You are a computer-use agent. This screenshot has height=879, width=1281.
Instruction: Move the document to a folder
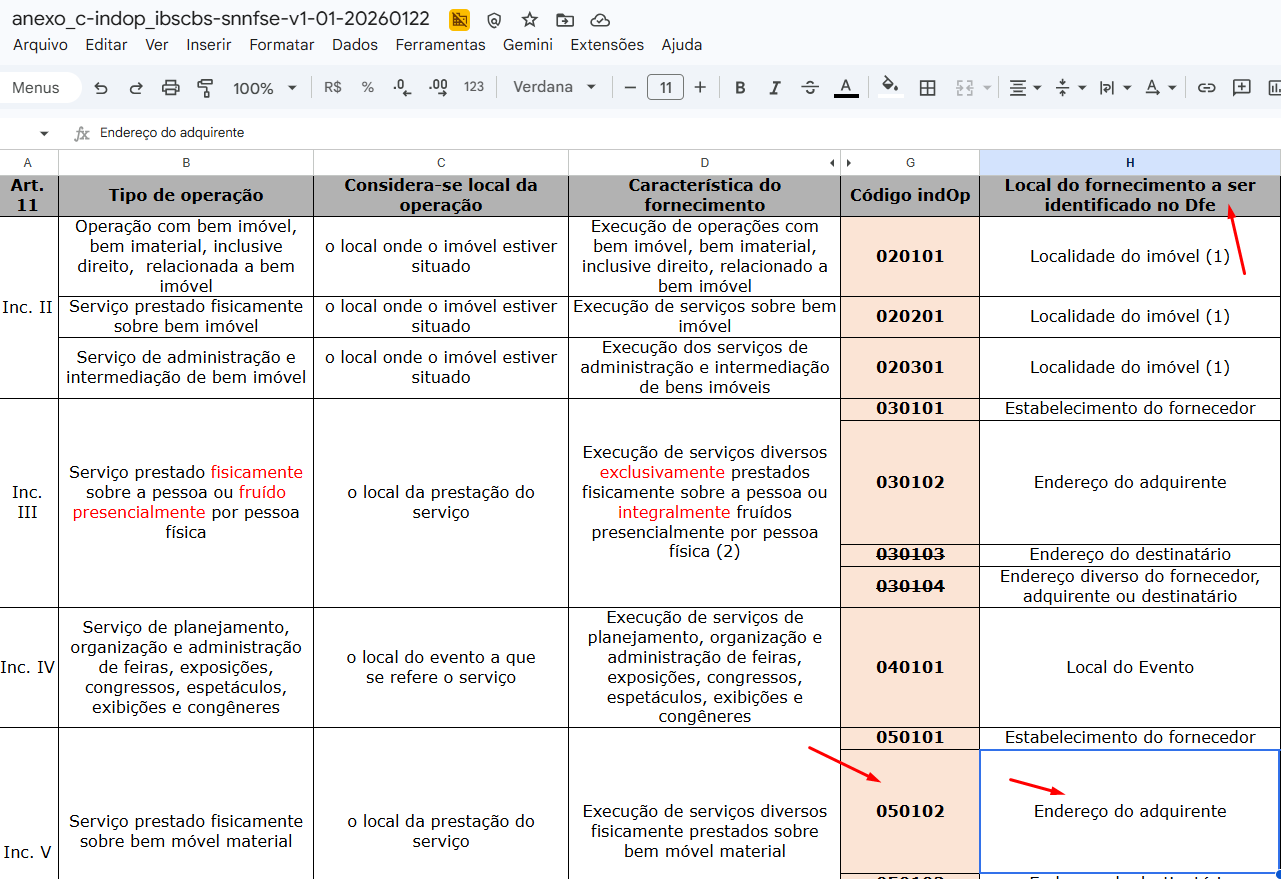click(x=565, y=20)
